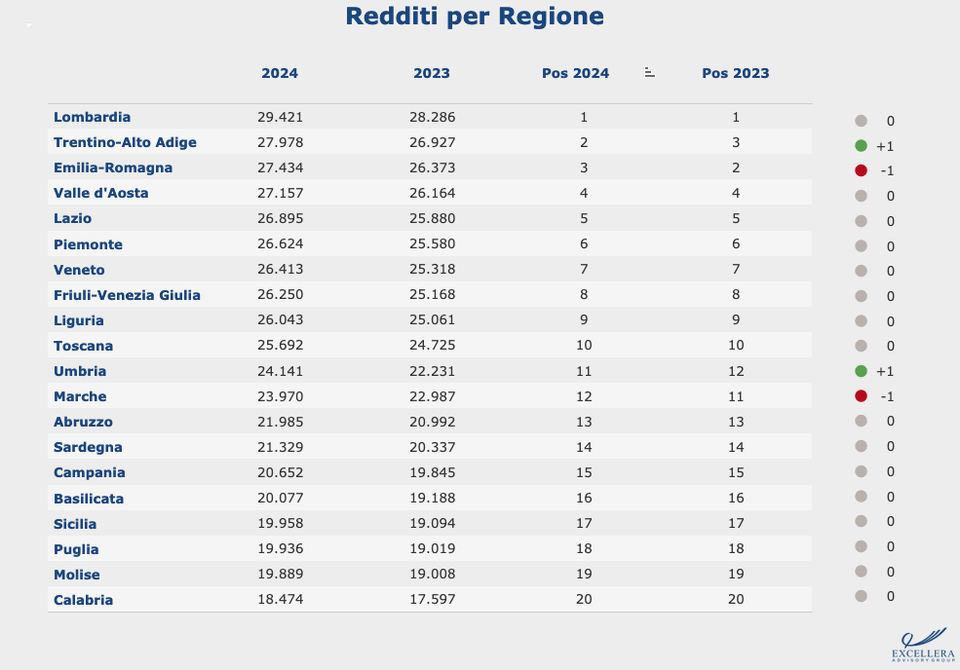Viewport: 960px width, 670px height.
Task: Click the Toscana 2024 value 25.692
Action: click(280, 346)
